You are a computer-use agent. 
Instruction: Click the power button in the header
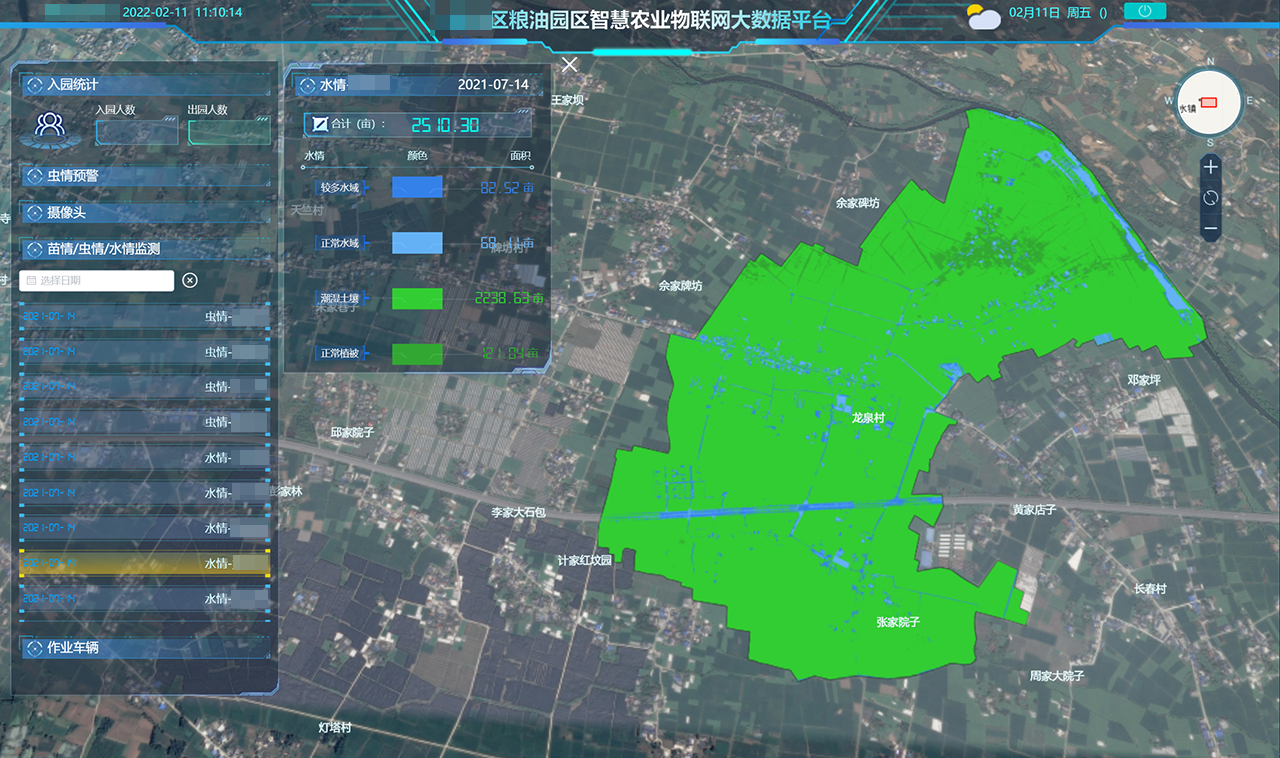[x=1145, y=11]
